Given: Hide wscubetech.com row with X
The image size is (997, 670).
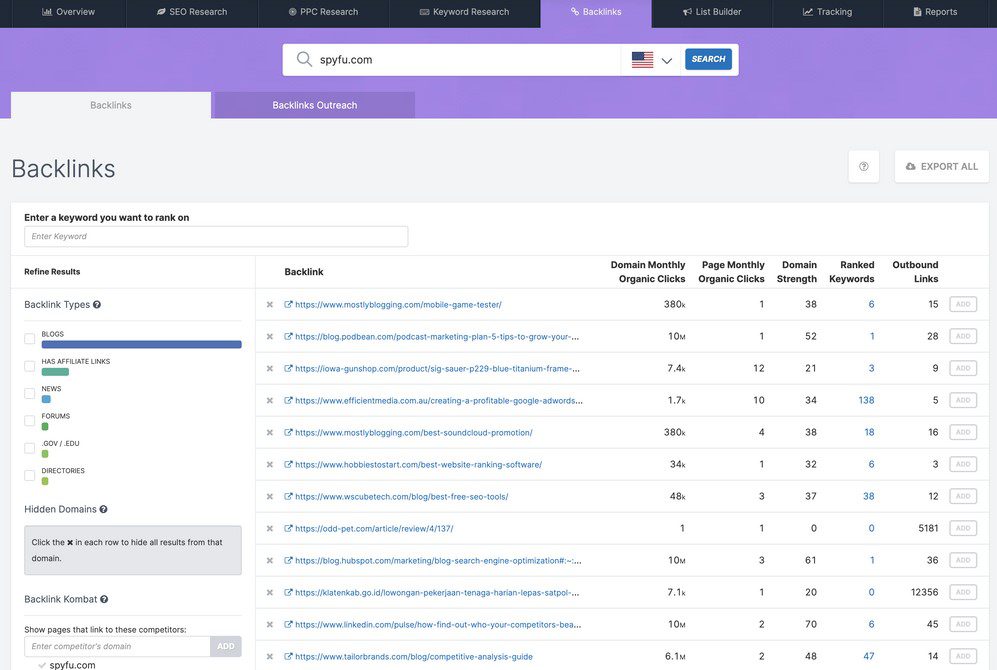Looking at the screenshot, I should pos(270,496).
